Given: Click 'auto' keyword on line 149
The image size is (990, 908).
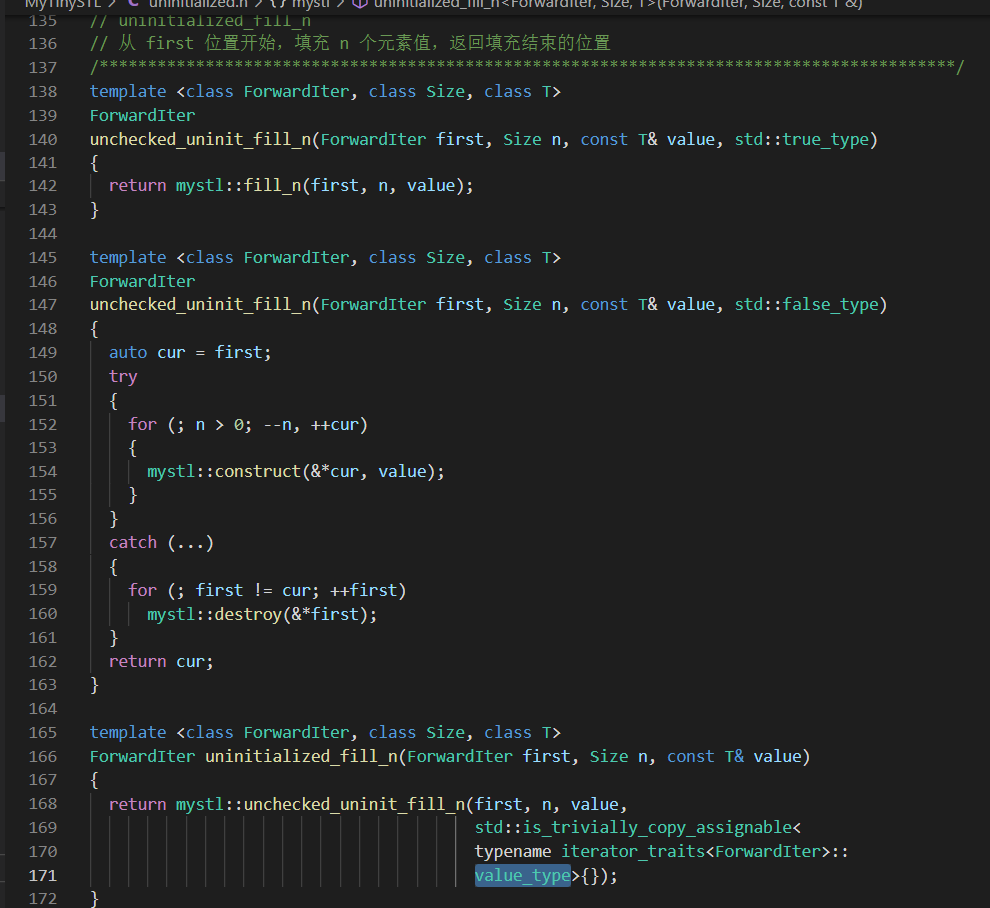Looking at the screenshot, I should click(x=128, y=352).
